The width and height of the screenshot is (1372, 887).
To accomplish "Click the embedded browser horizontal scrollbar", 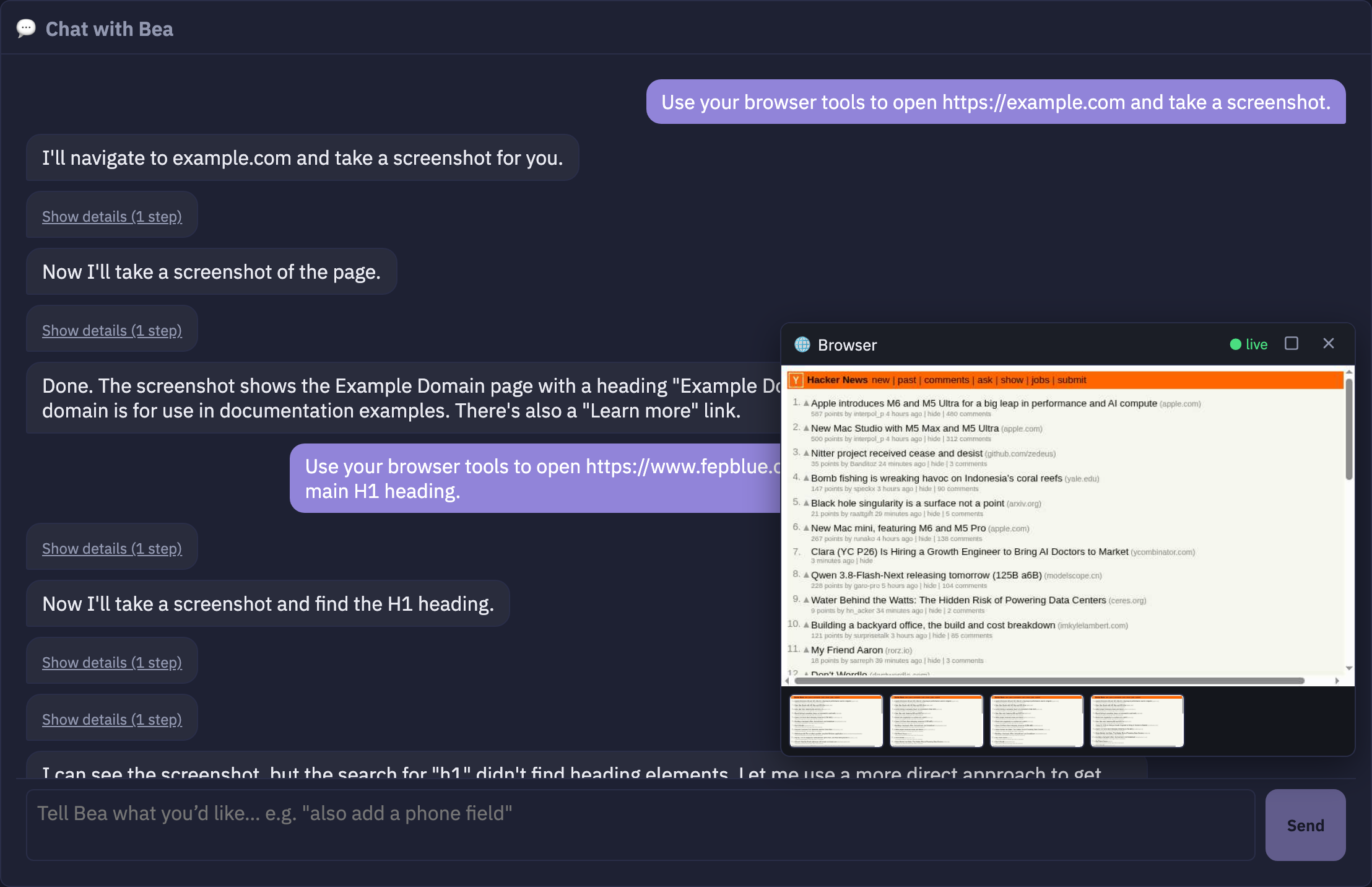I will coord(1049,681).
